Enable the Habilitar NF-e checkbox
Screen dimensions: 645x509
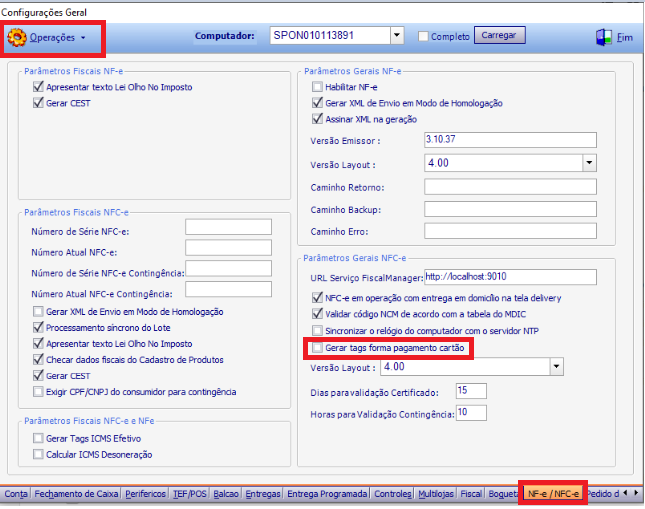pos(317,87)
